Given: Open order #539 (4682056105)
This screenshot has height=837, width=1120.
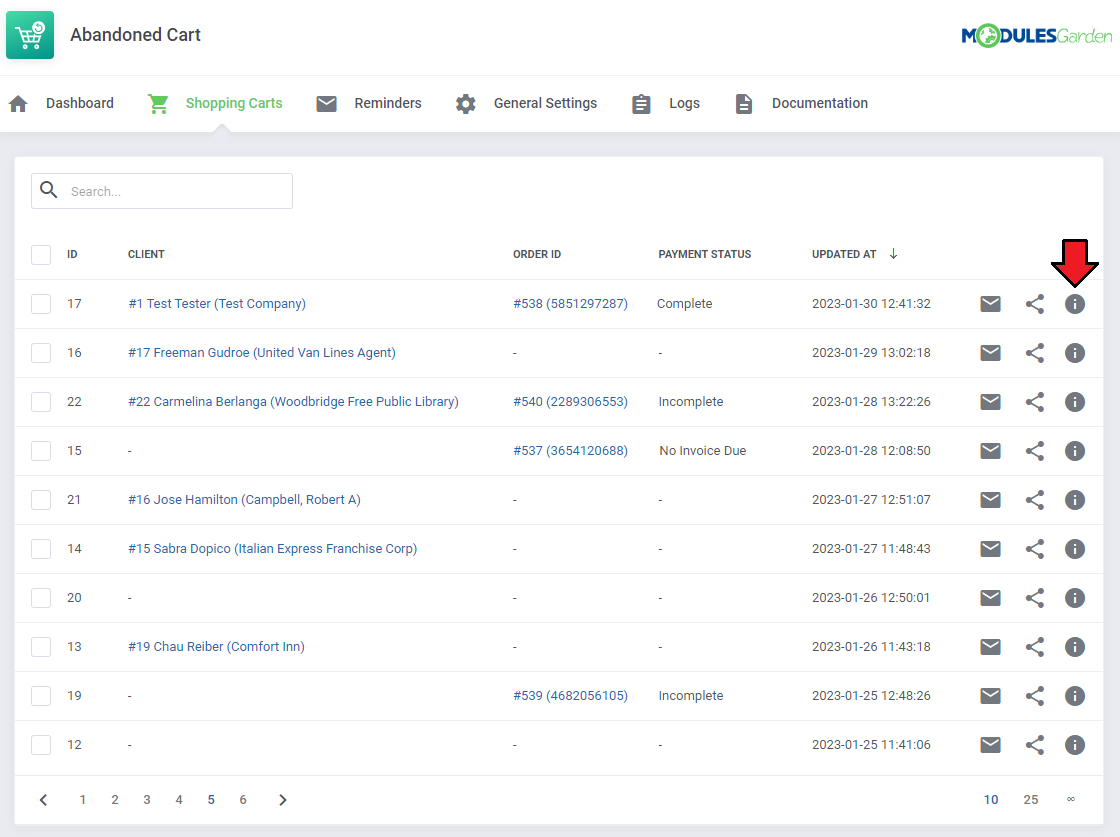Looking at the screenshot, I should 570,696.
